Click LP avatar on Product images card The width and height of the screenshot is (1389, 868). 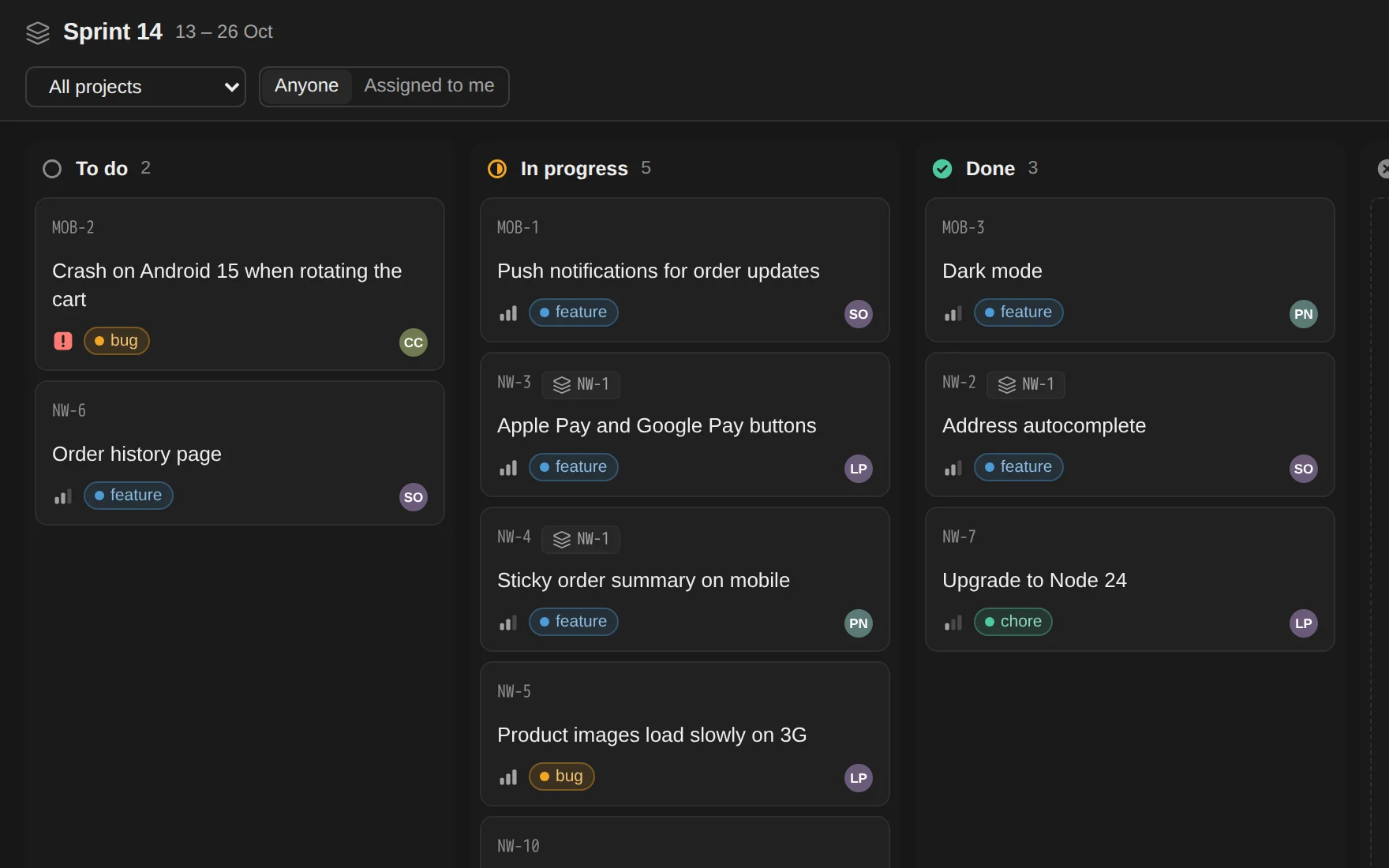(859, 778)
